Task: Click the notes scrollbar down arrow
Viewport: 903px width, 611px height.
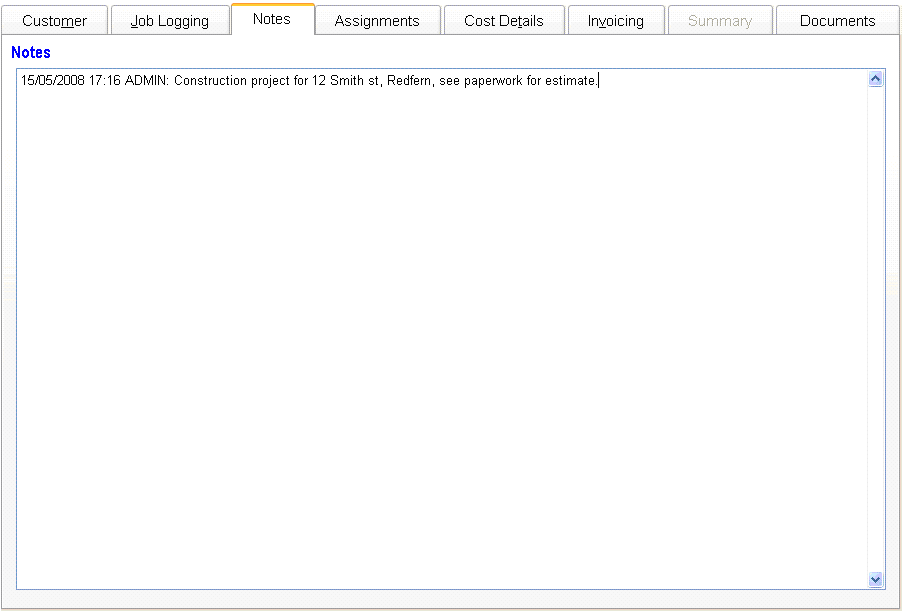Action: click(876, 579)
